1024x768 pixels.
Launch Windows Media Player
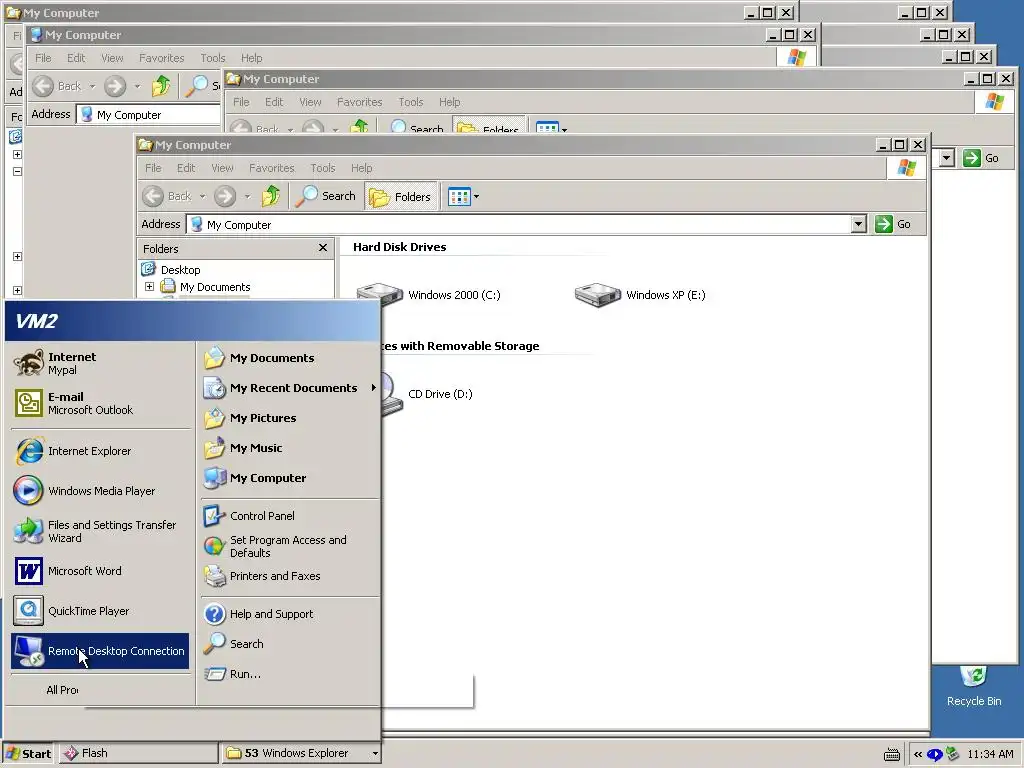click(x=100, y=491)
